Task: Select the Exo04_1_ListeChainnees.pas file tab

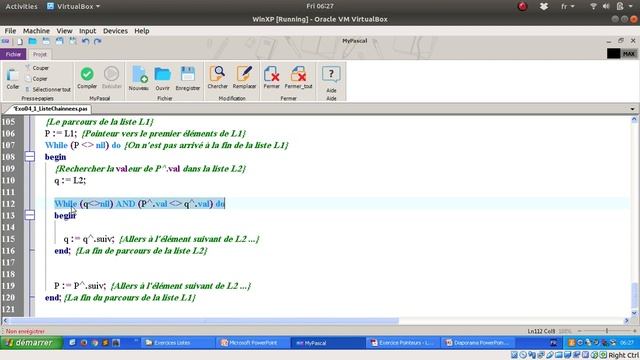Action: (50, 109)
